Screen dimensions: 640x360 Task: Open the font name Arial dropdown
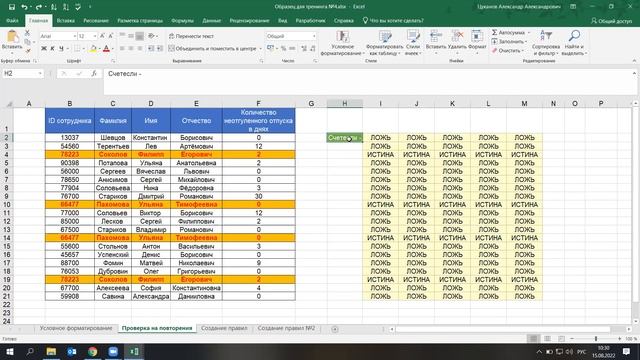(75, 36)
